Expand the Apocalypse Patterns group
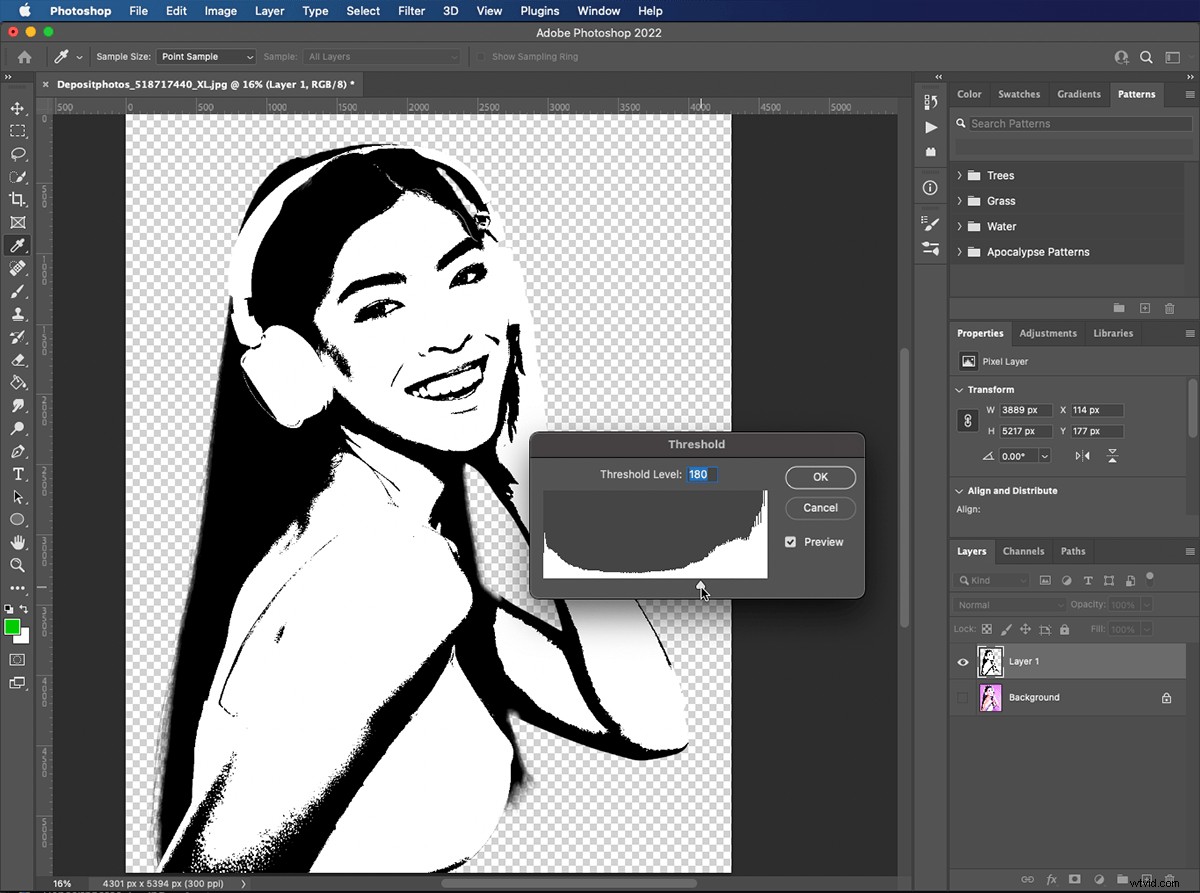 pyautogui.click(x=958, y=251)
